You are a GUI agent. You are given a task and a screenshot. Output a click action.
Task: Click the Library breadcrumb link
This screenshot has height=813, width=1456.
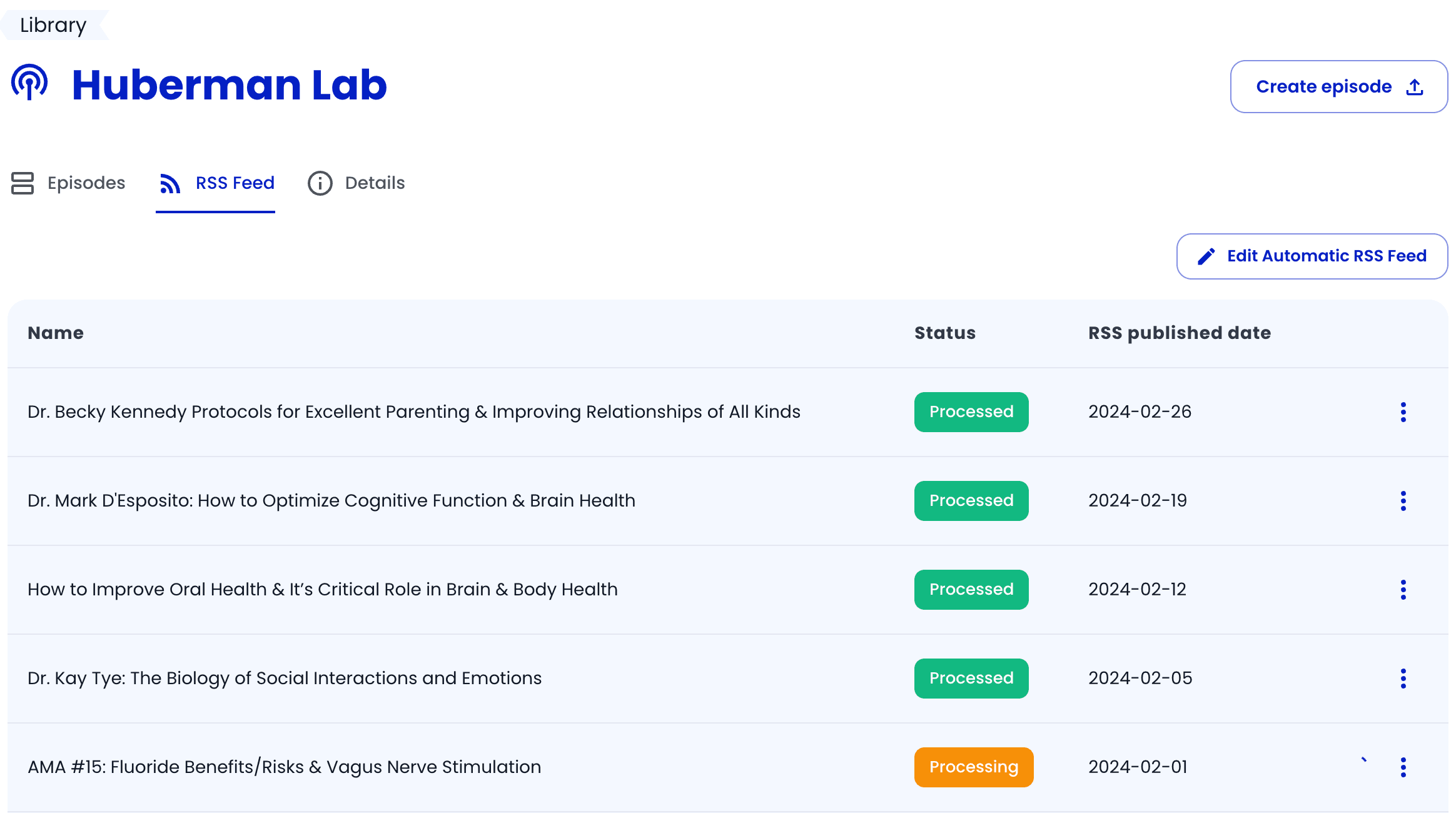click(53, 24)
